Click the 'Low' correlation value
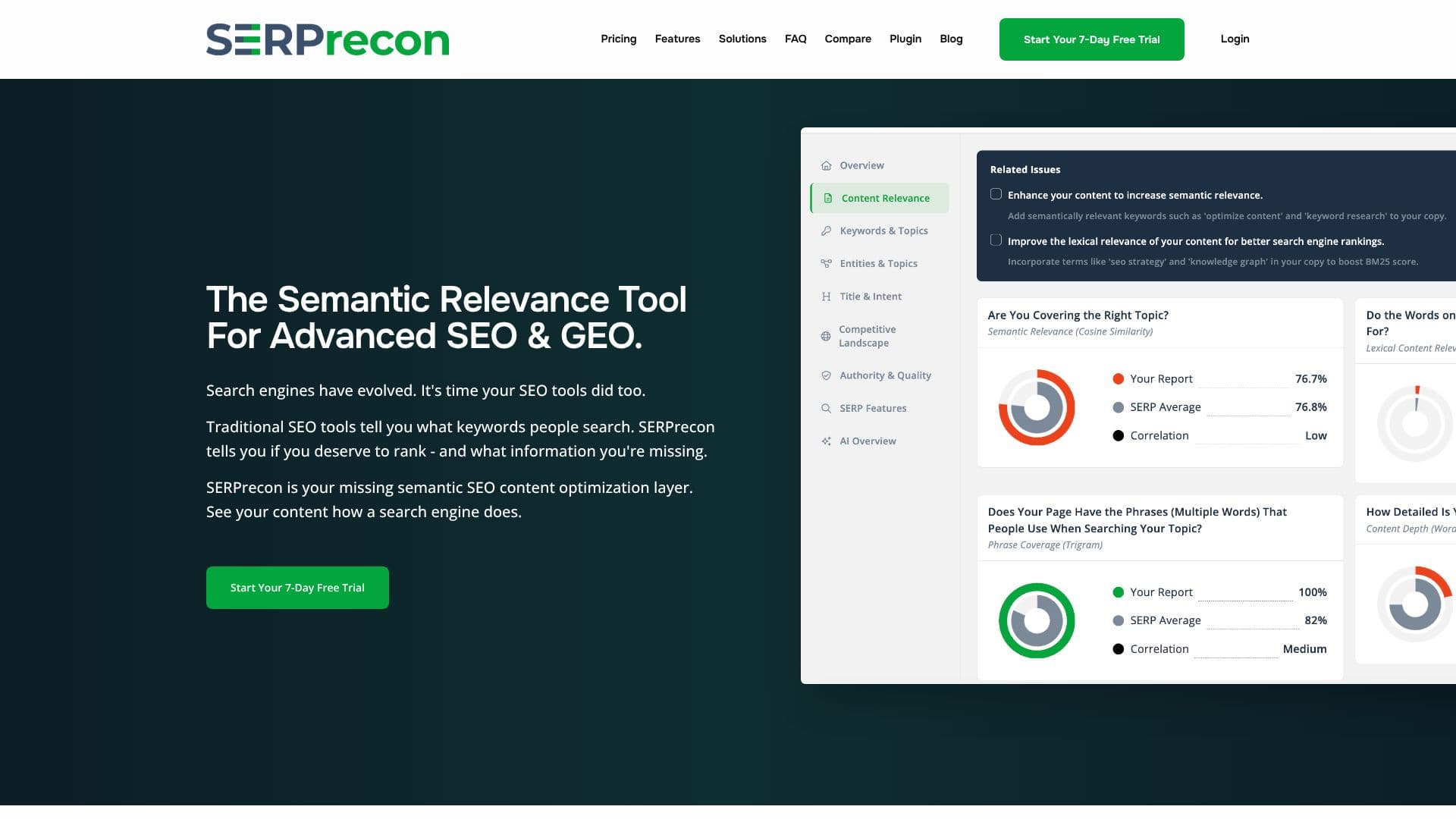 [x=1316, y=435]
